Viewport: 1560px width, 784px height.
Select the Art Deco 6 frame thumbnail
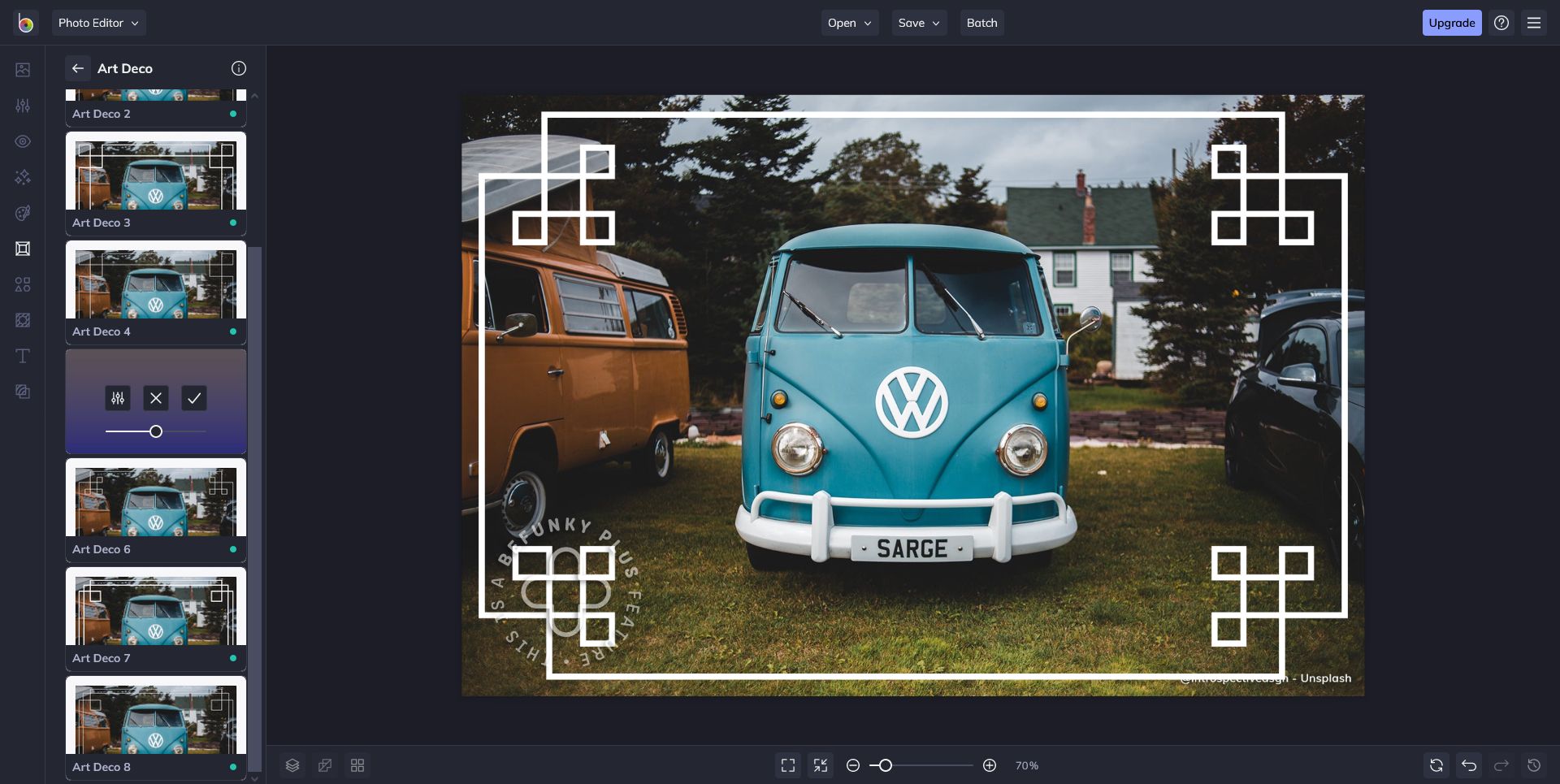click(156, 510)
